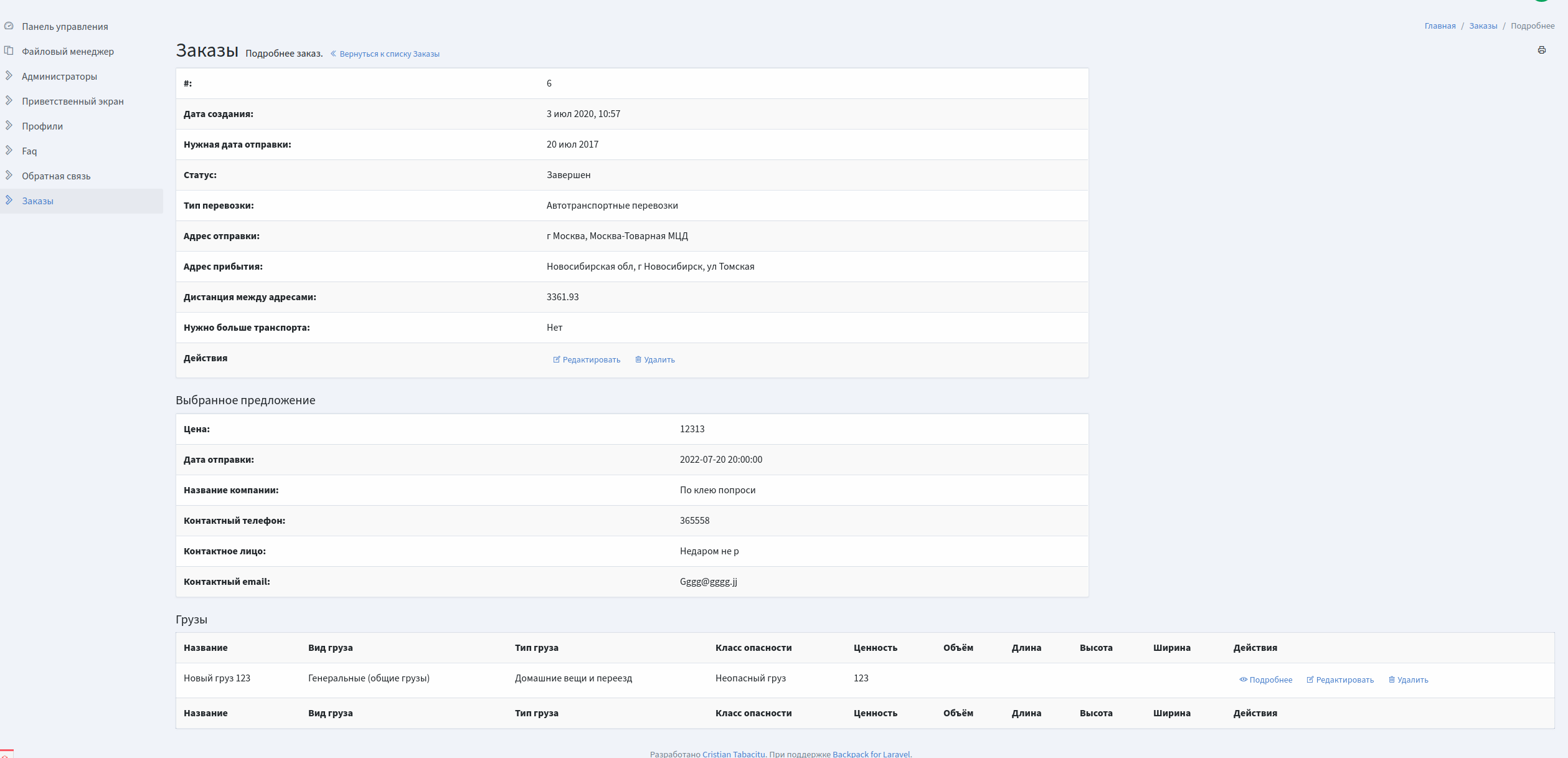Open the Cristian Tabacitu footer link
The width and height of the screenshot is (1568, 758).
[x=733, y=754]
